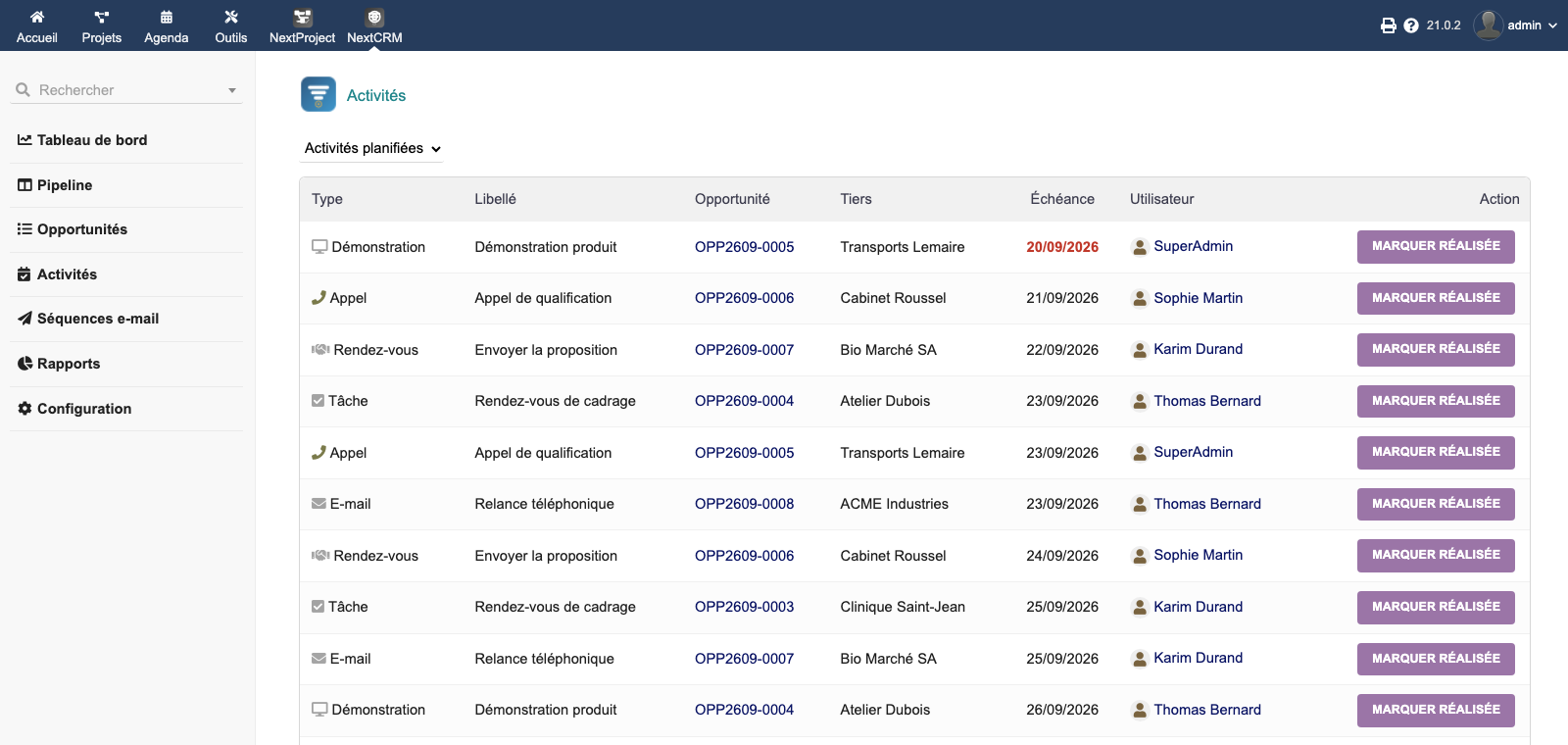
Task: Open the Agenda calendar icon
Action: 167,17
